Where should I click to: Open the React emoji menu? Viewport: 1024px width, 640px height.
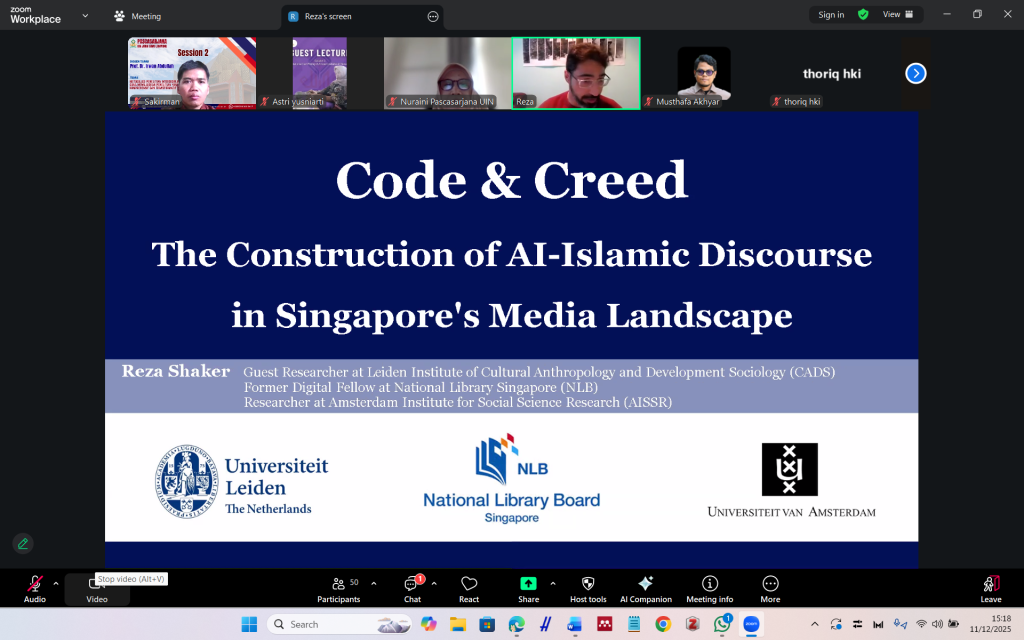click(x=469, y=589)
